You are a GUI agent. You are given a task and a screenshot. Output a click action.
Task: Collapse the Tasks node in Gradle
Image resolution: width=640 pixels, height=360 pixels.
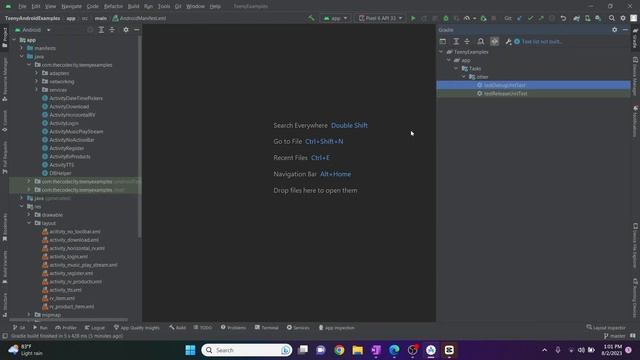456,68
